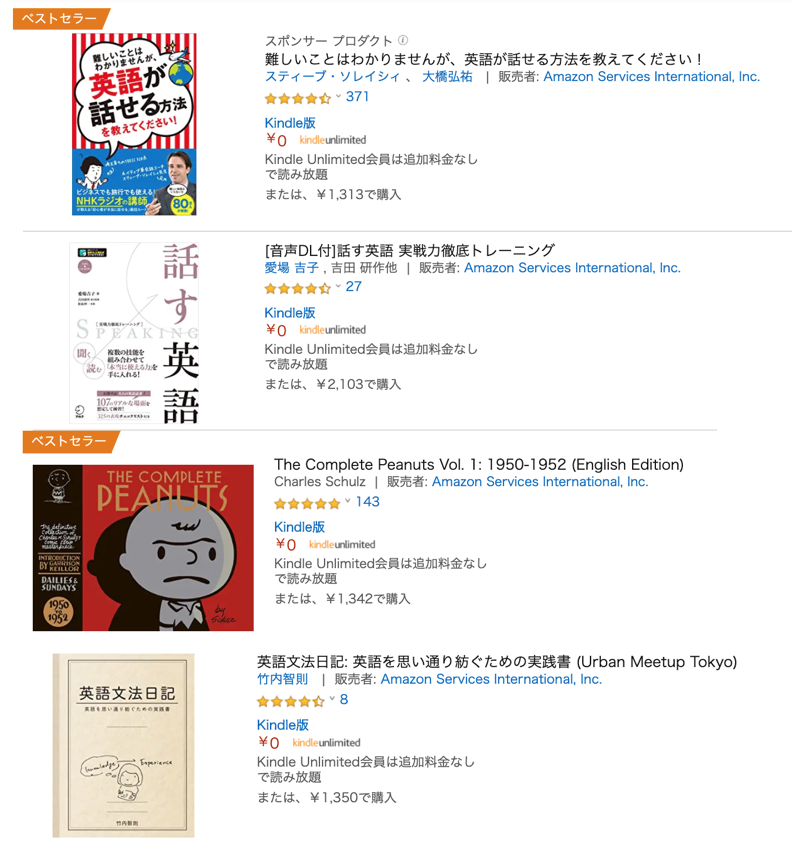Image resolution: width=792 pixels, height=864 pixels.
Task: Open author link スティーブ・ソレイシィ
Action: [x=332, y=77]
